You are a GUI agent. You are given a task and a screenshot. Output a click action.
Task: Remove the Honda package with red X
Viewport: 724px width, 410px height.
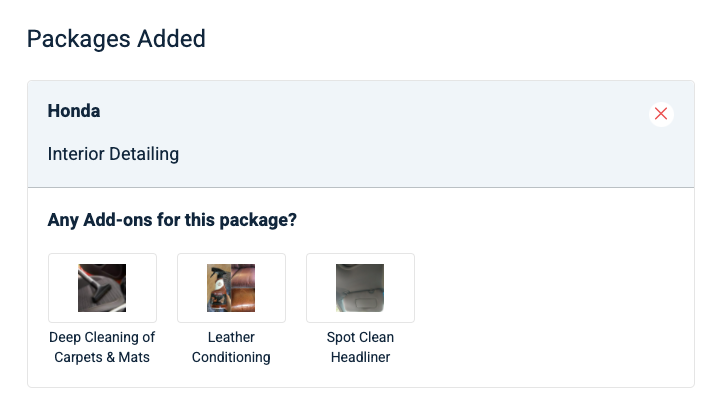click(x=660, y=114)
